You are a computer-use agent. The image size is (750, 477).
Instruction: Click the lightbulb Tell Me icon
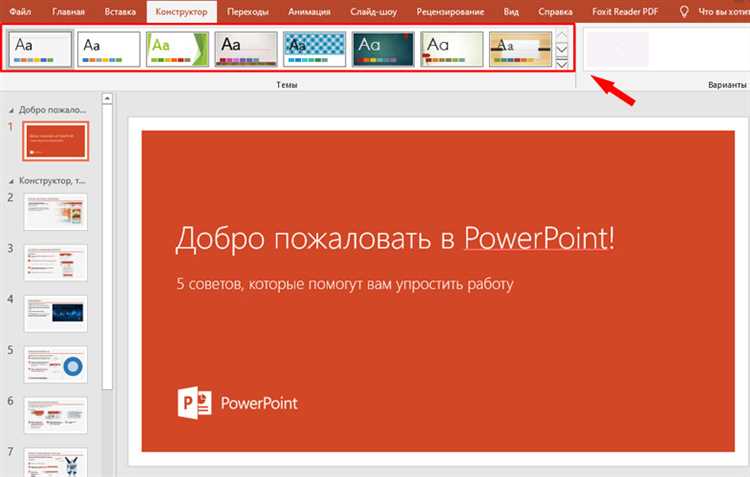click(684, 11)
